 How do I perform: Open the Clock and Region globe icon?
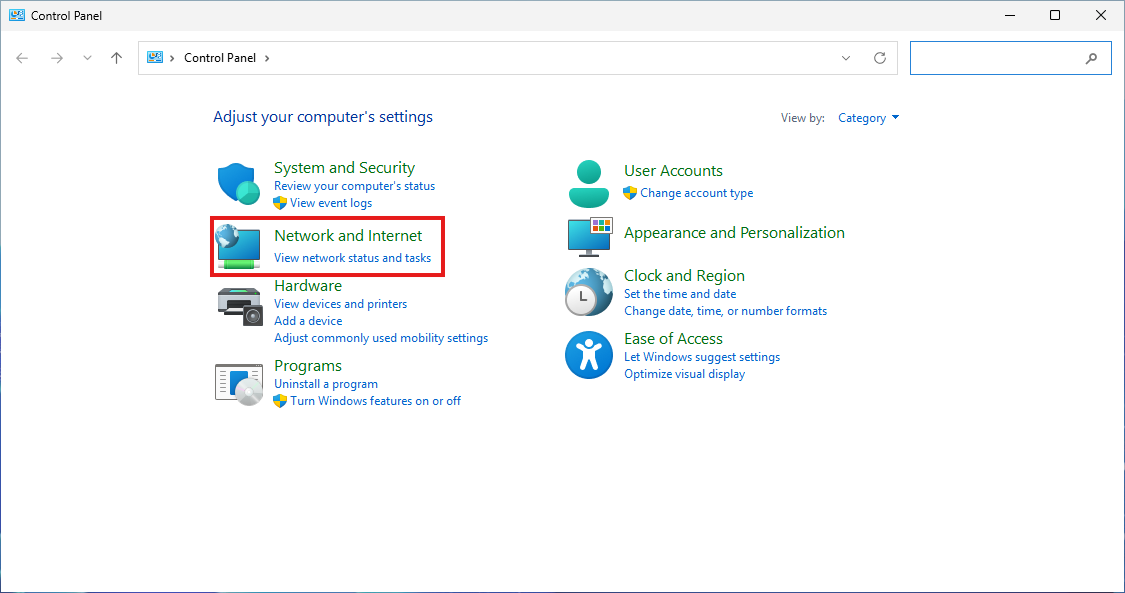pyautogui.click(x=588, y=293)
